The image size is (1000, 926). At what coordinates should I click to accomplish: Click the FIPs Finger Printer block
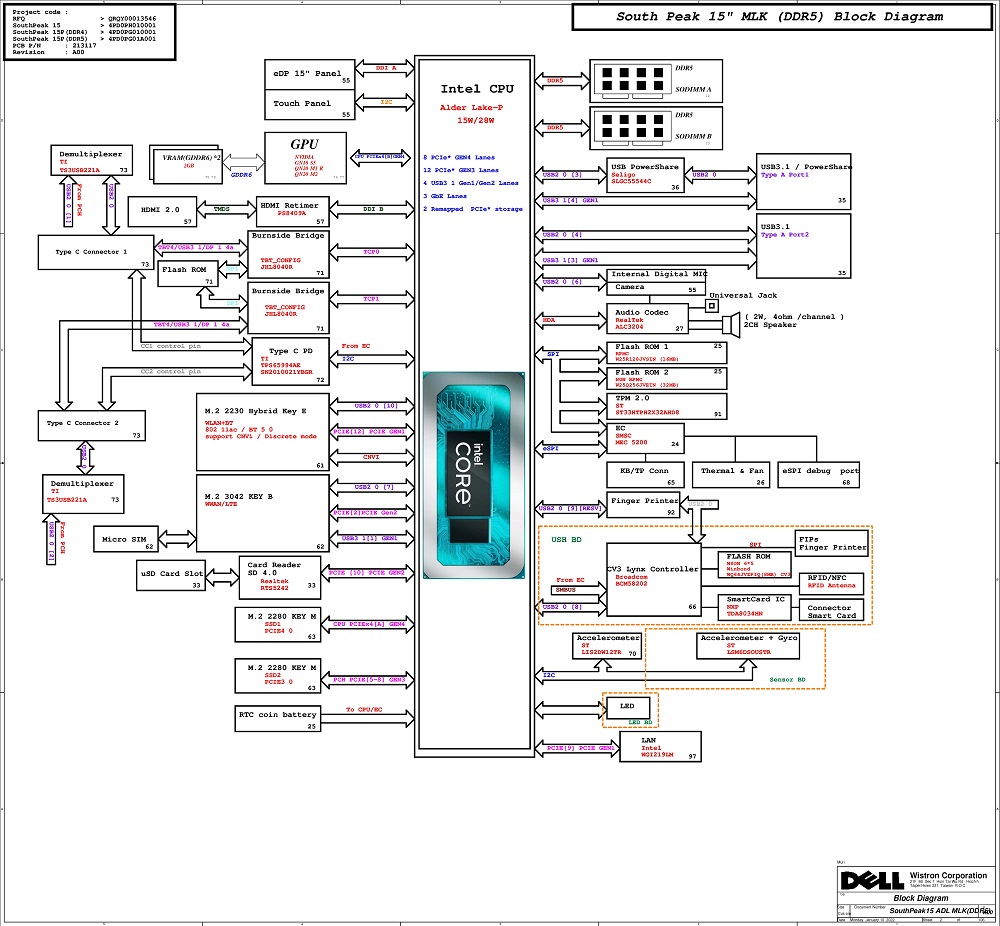832,543
